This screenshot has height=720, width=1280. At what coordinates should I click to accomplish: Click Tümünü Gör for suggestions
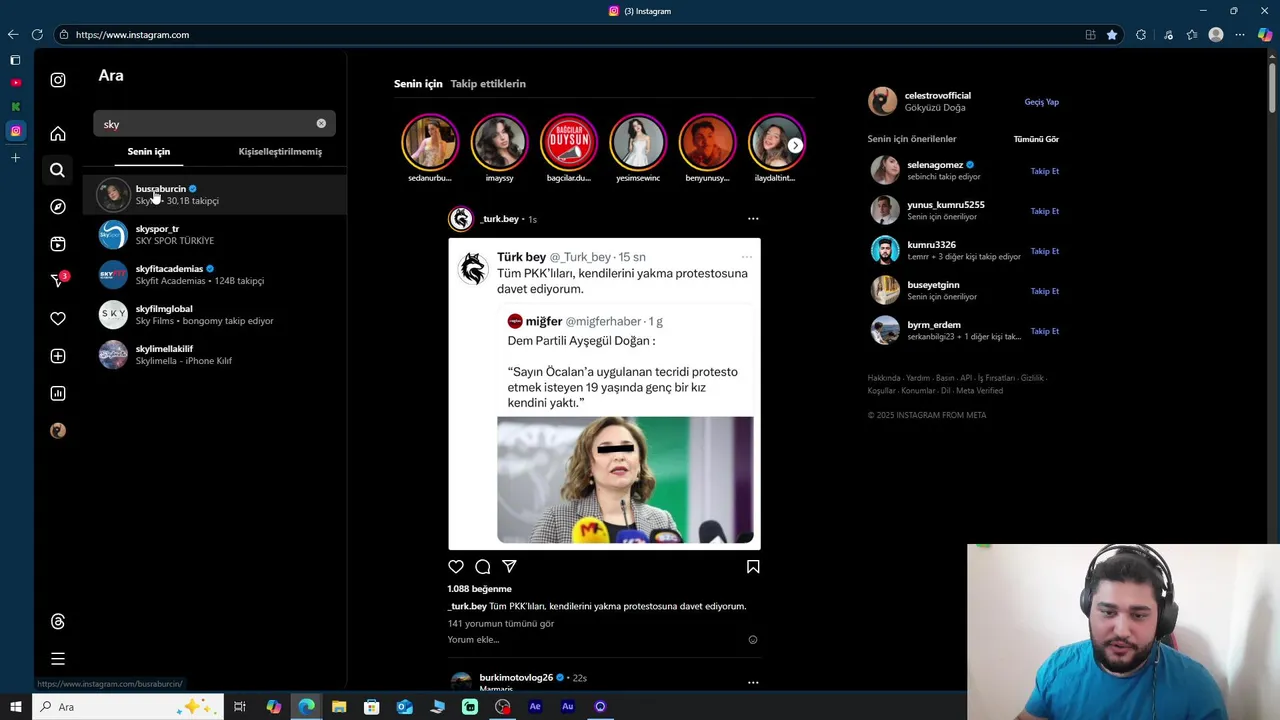pos(1036,139)
